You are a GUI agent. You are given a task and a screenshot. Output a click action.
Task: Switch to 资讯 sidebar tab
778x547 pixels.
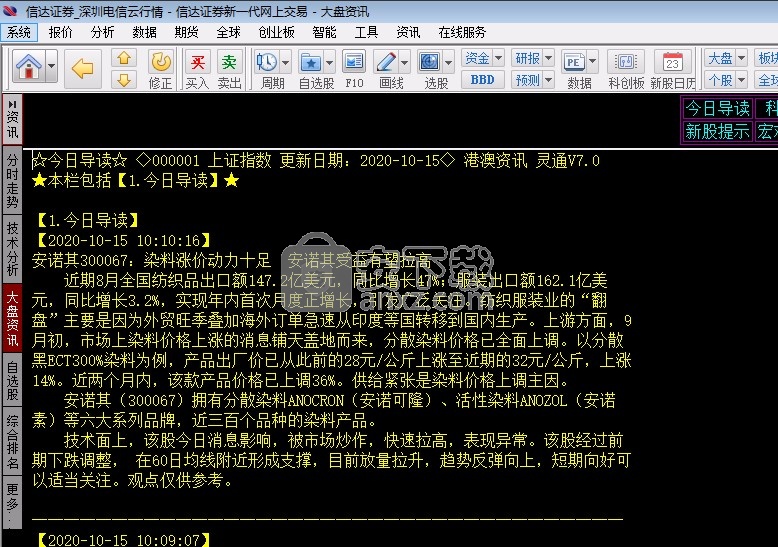(12, 120)
